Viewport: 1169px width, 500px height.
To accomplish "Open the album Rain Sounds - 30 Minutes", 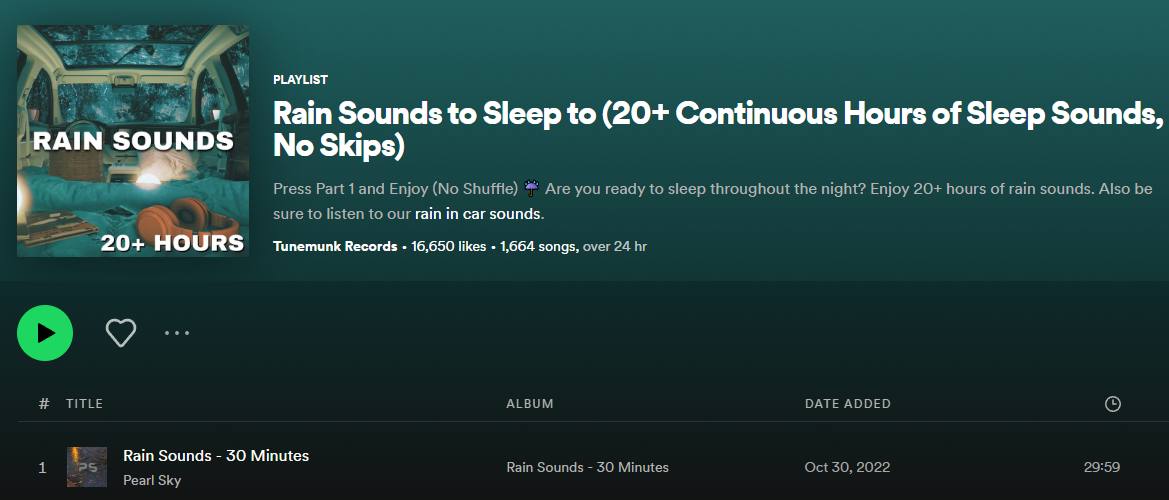I will [587, 467].
